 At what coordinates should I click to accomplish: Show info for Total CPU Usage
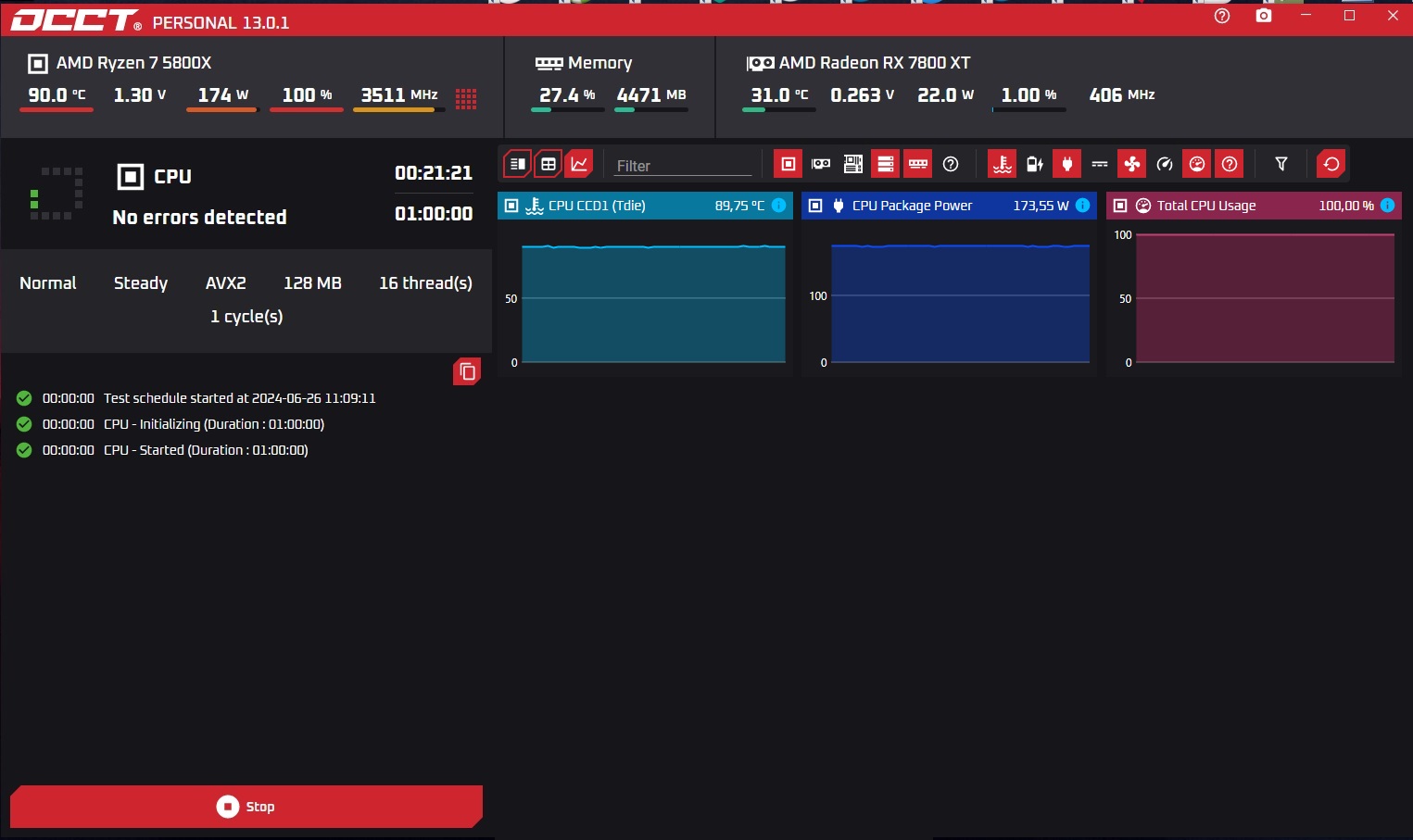1387,206
